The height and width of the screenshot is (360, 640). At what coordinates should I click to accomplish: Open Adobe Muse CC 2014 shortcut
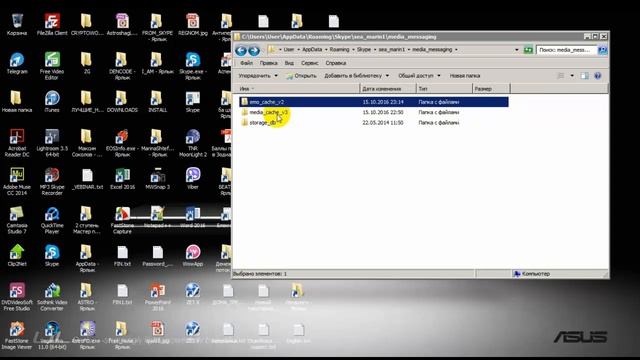(x=17, y=182)
